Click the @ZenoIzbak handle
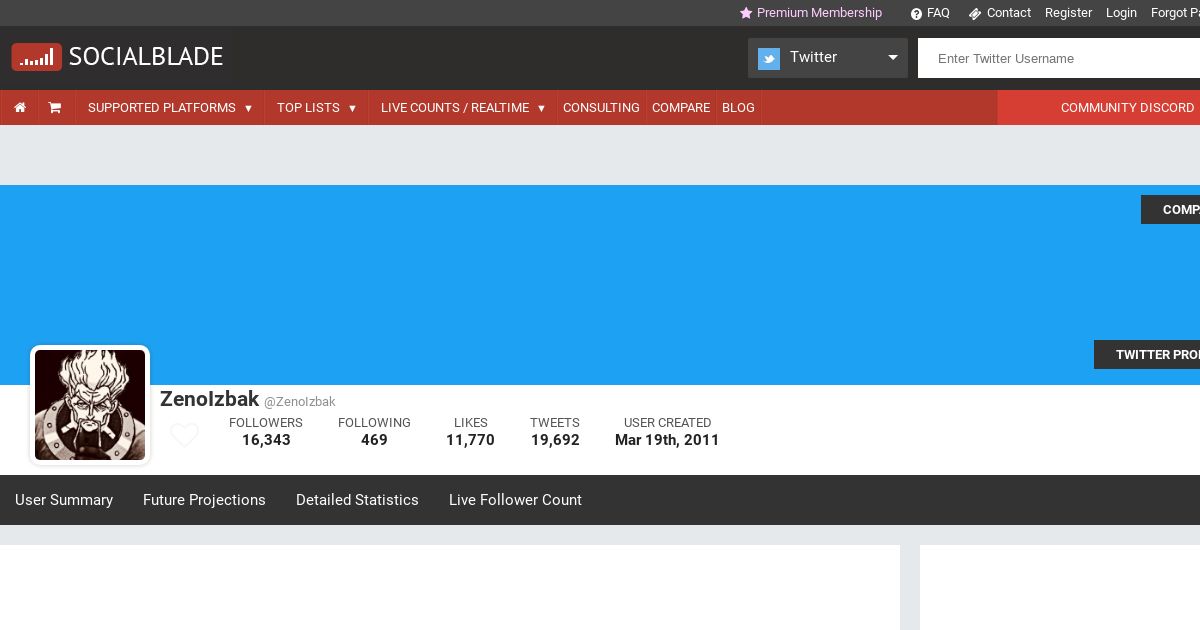This screenshot has height=630, width=1200. pos(300,402)
